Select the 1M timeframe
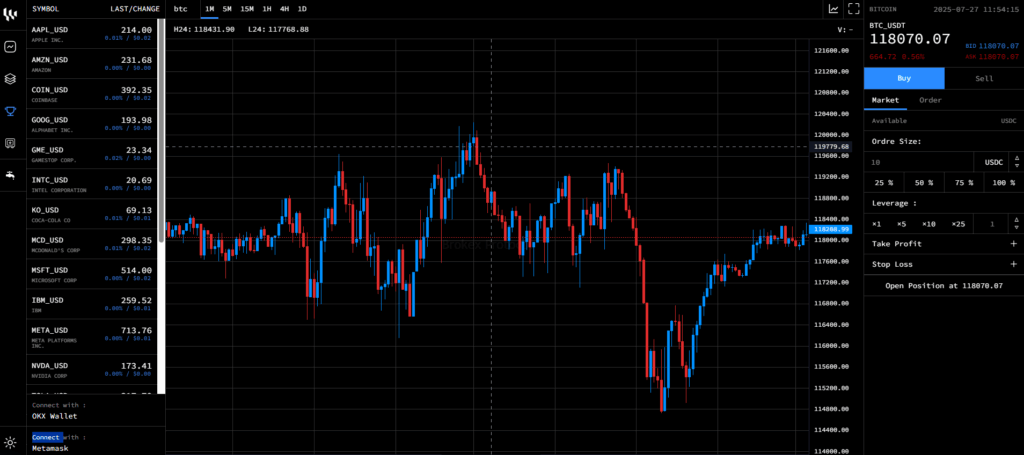 [x=210, y=9]
